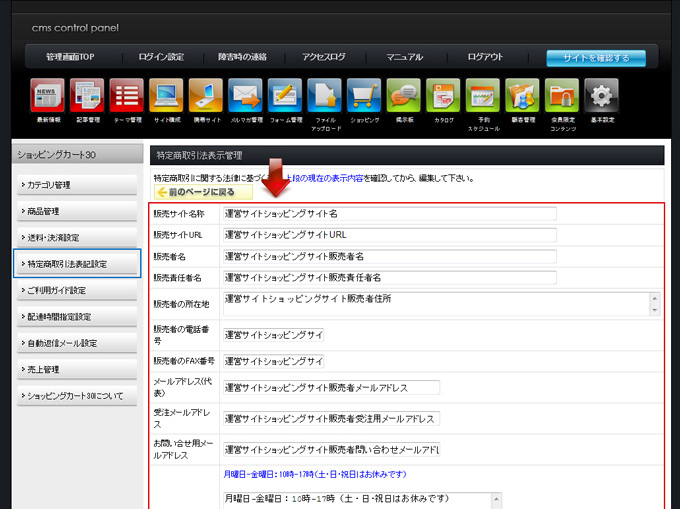Screen dimensions: 680x509
Task: Select the メルマガ管理 mail magazine icon
Action: pyautogui.click(x=245, y=96)
